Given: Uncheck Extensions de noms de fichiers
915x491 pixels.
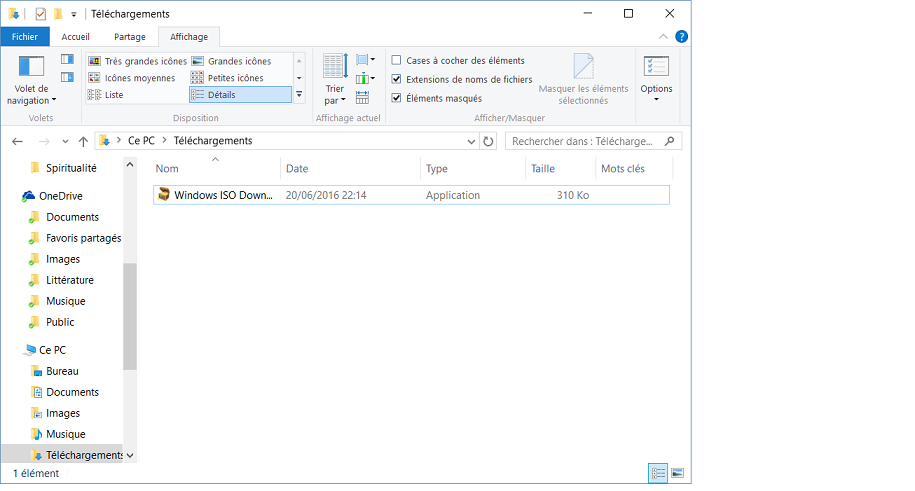Looking at the screenshot, I should pos(397,79).
